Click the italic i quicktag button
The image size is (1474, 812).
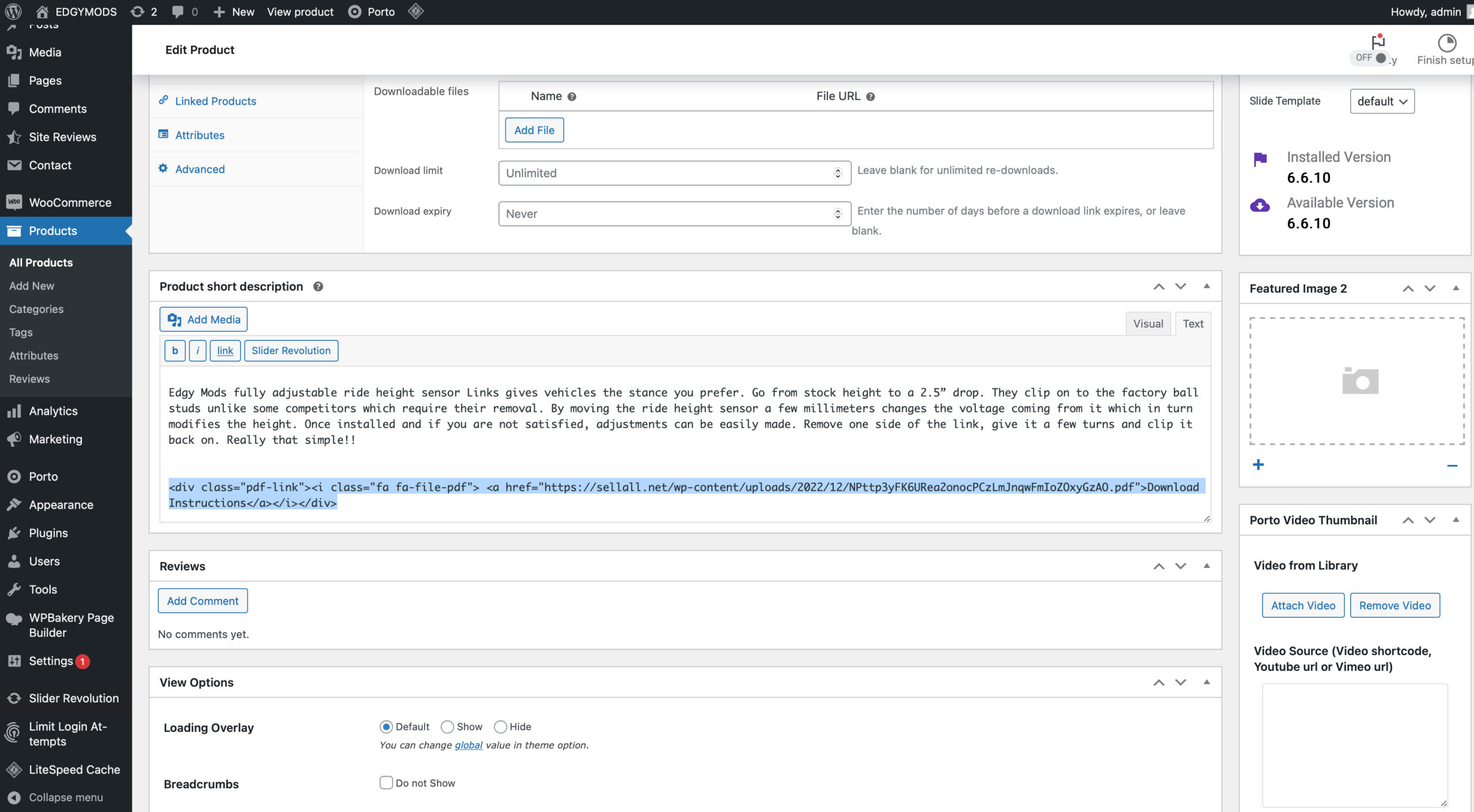[x=197, y=350]
